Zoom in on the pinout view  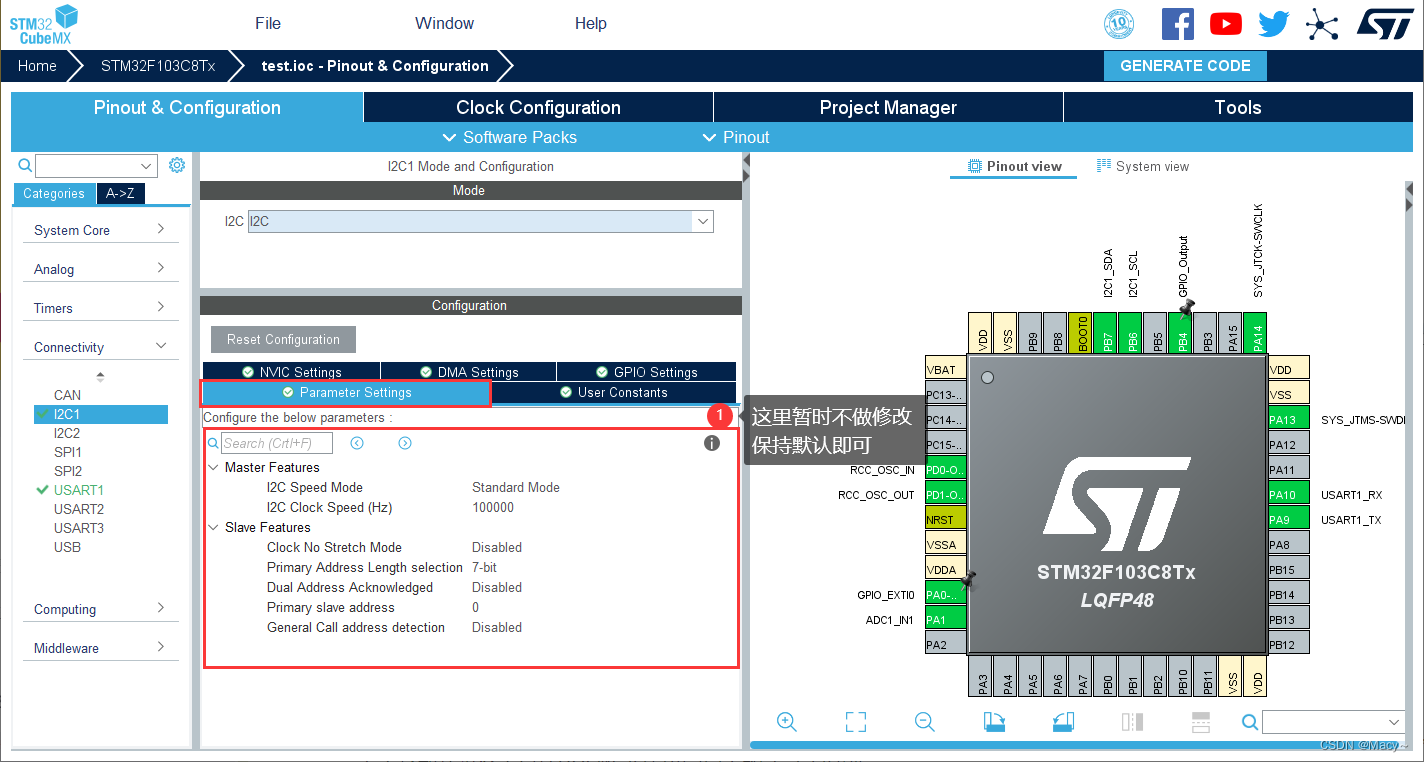click(787, 721)
